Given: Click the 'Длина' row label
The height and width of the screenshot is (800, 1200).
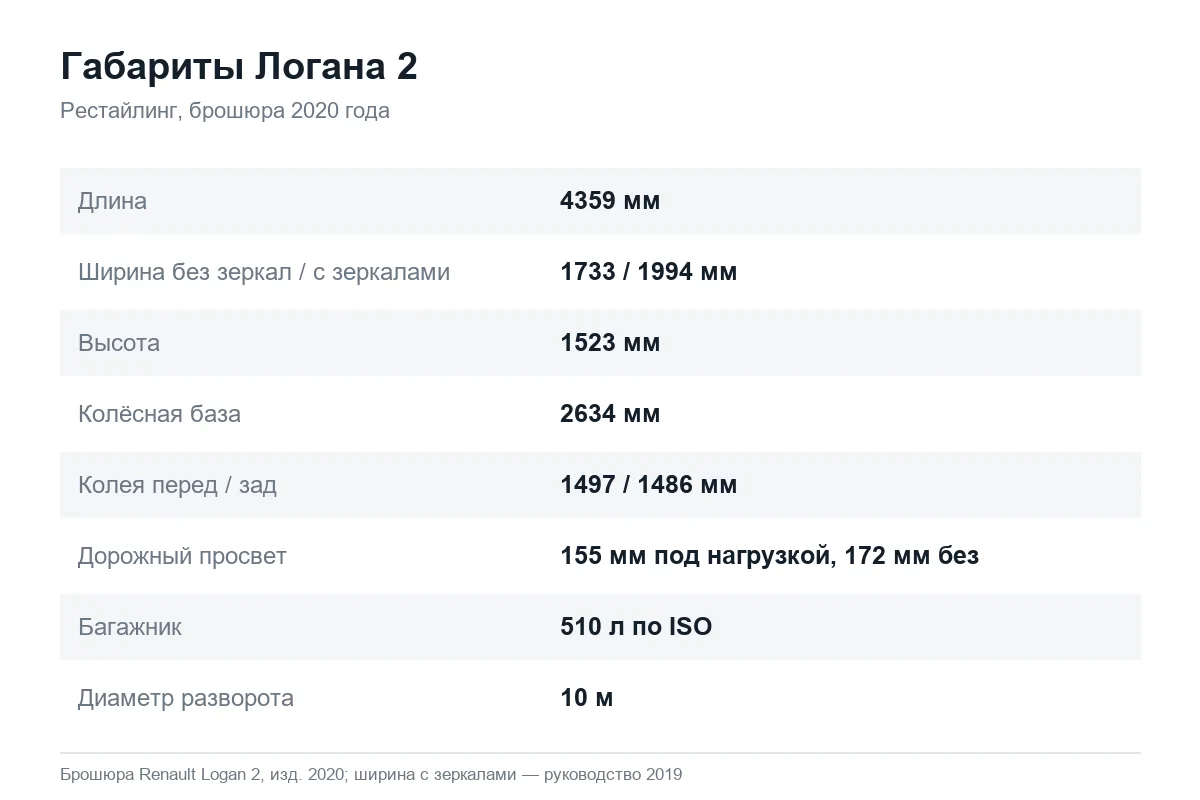Looking at the screenshot, I should [x=112, y=201].
